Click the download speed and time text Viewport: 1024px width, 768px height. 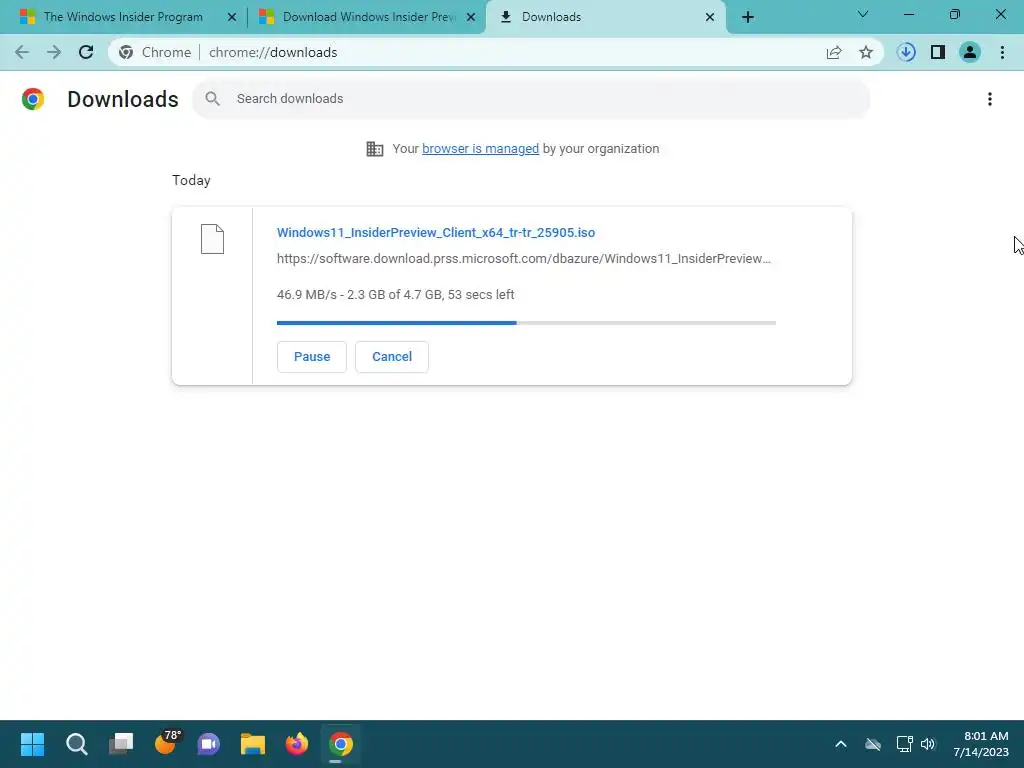[x=395, y=295]
